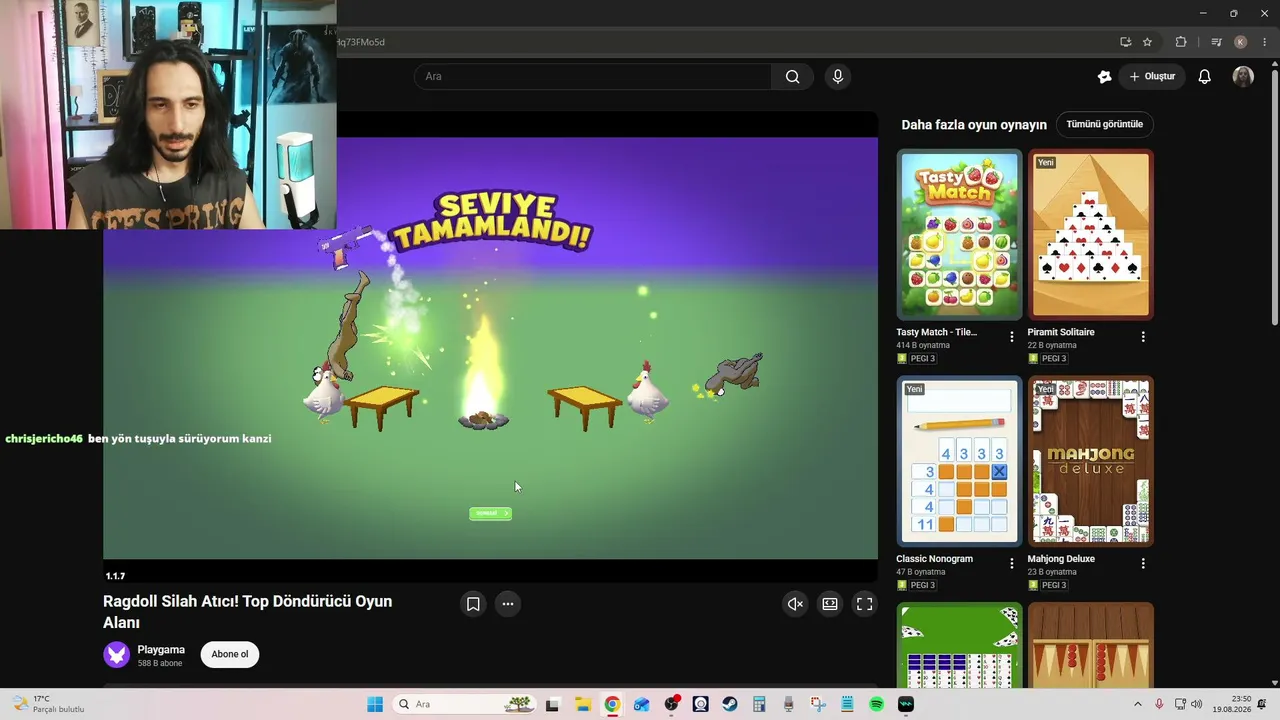Image resolution: width=1280 pixels, height=720 pixels.
Task: Open more options for the Ragdoll game
Action: tap(508, 604)
